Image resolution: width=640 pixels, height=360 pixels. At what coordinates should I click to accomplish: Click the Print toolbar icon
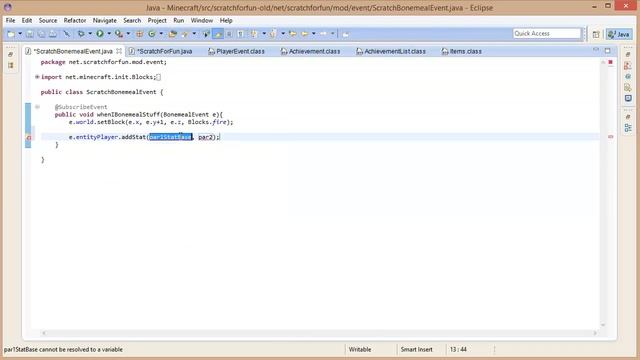tap(53, 34)
